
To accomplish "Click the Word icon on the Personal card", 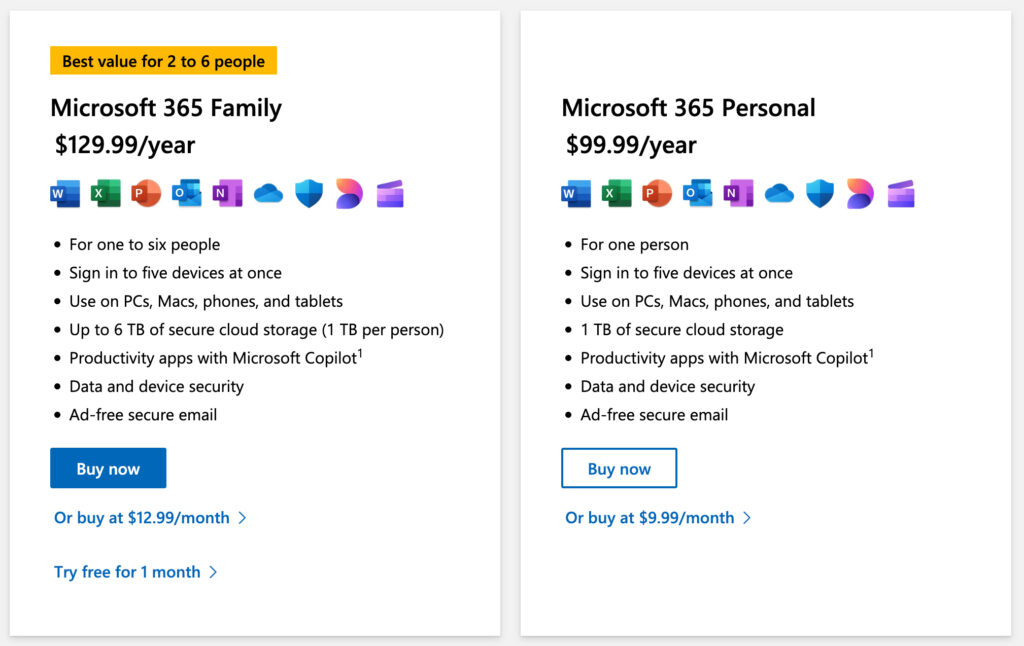I will point(576,193).
